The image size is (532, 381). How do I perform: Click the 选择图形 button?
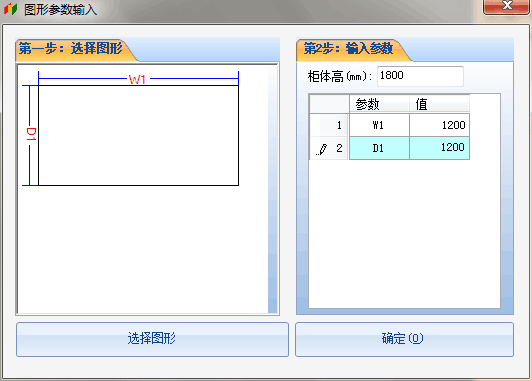click(x=152, y=339)
